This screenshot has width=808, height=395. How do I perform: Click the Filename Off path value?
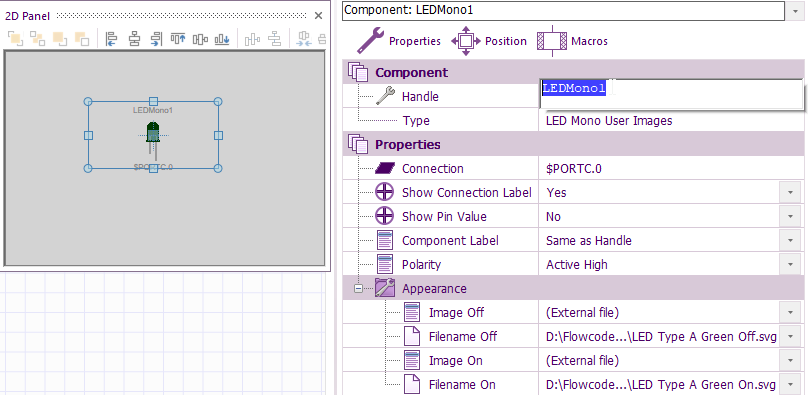click(661, 337)
